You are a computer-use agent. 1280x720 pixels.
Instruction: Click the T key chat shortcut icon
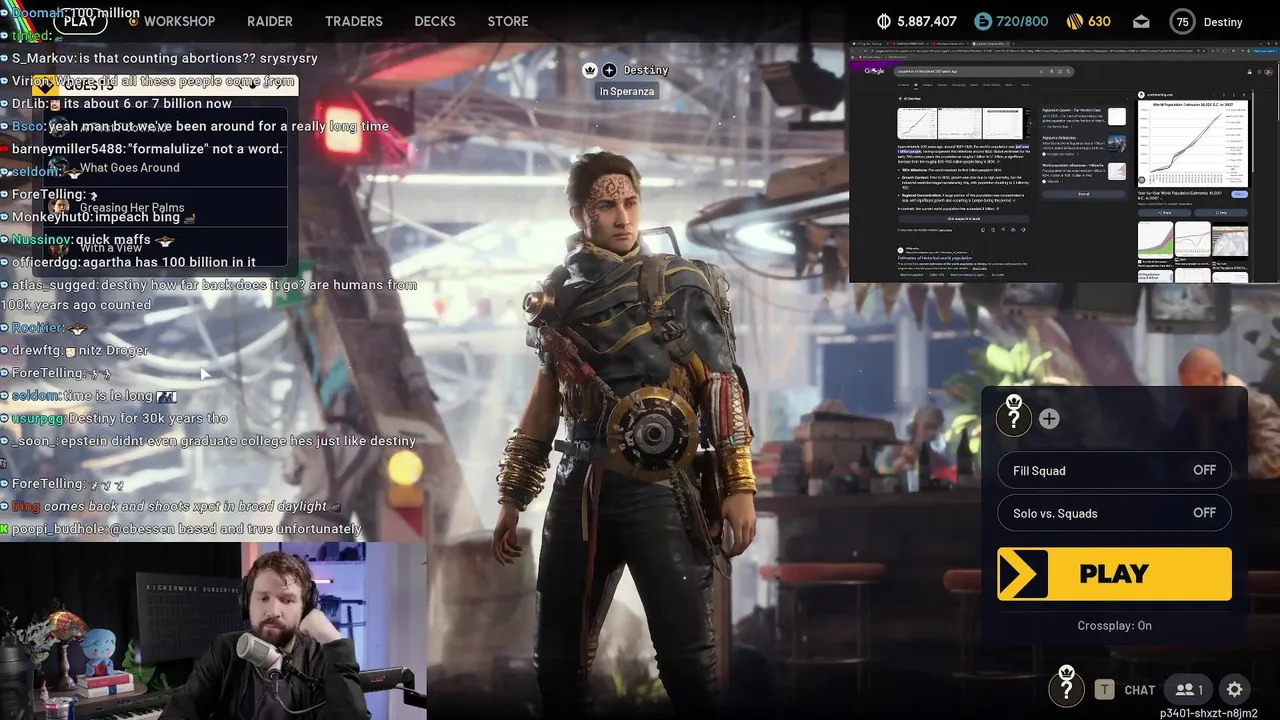(1104, 689)
